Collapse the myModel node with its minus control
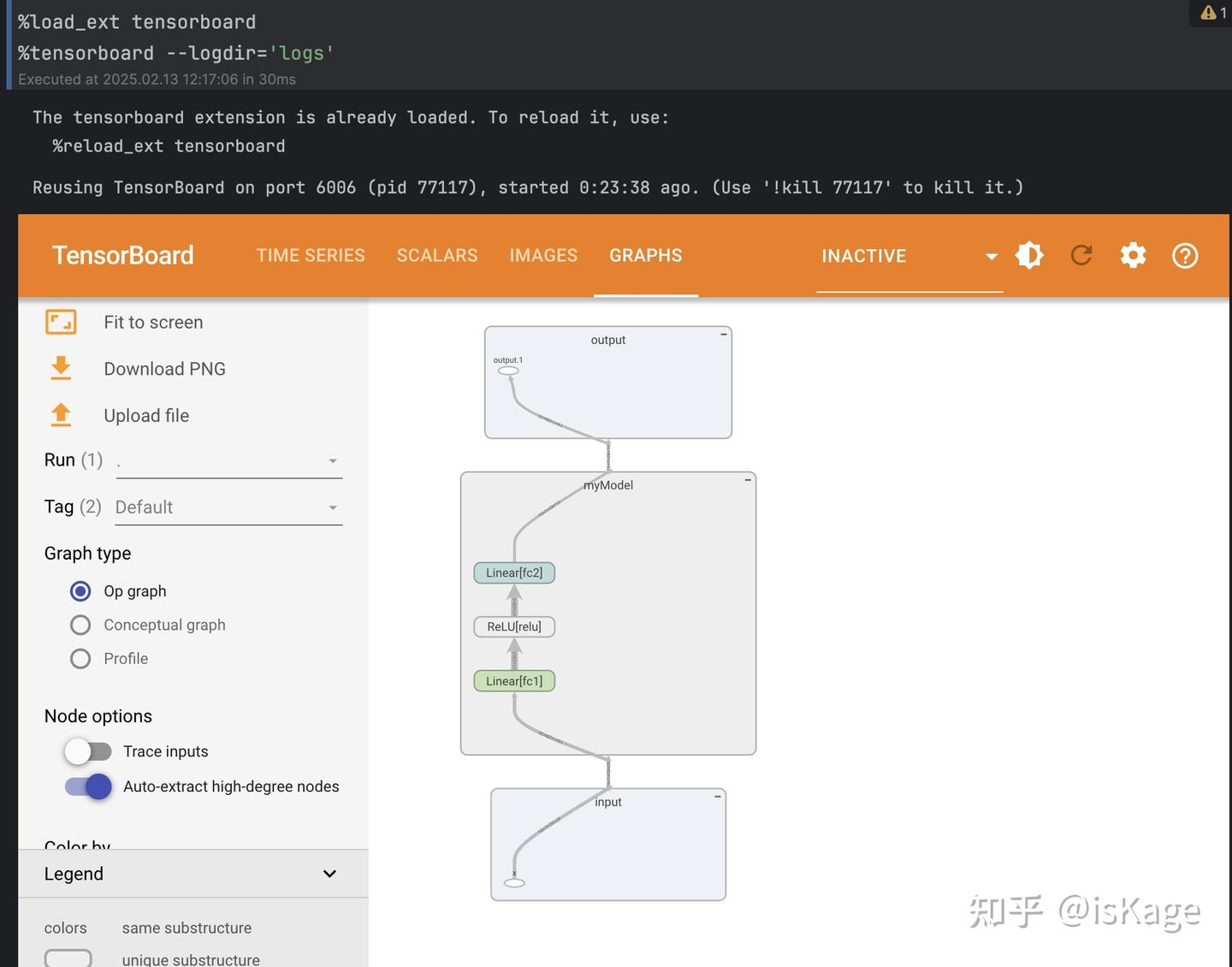This screenshot has height=967, width=1232. click(746, 482)
